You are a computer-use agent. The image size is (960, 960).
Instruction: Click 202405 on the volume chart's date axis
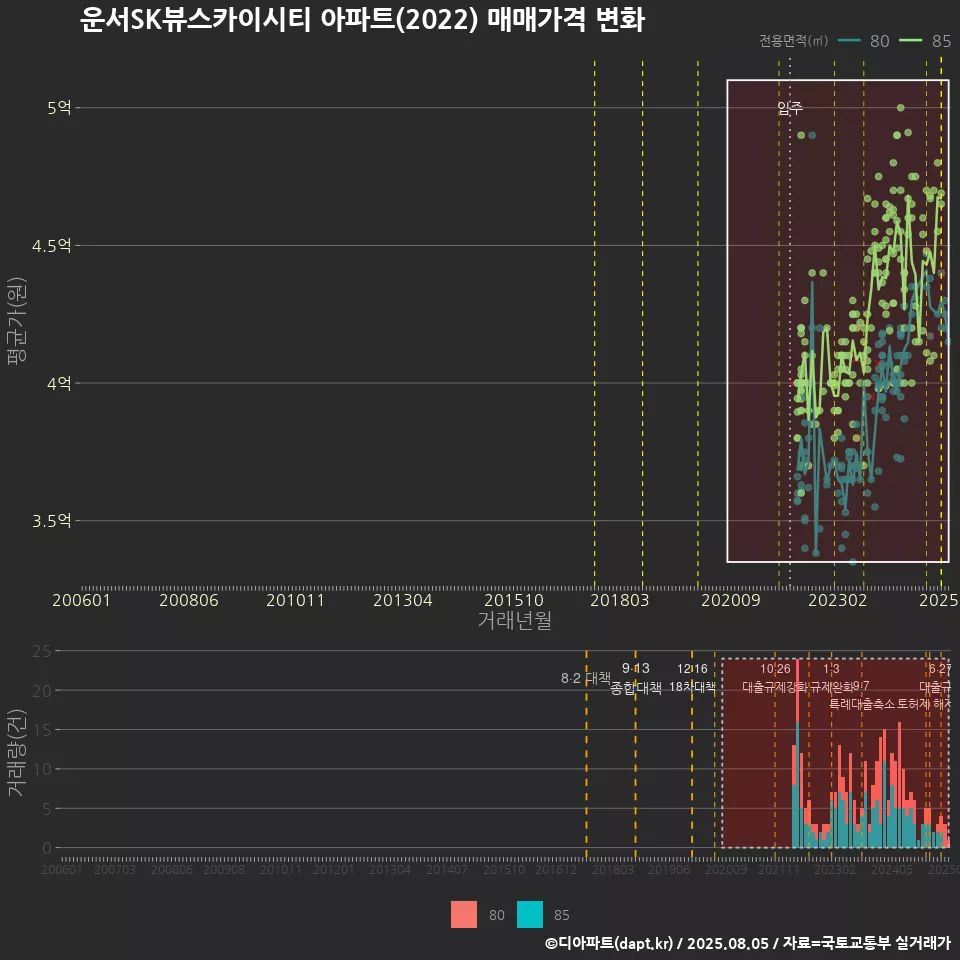[x=892, y=869]
